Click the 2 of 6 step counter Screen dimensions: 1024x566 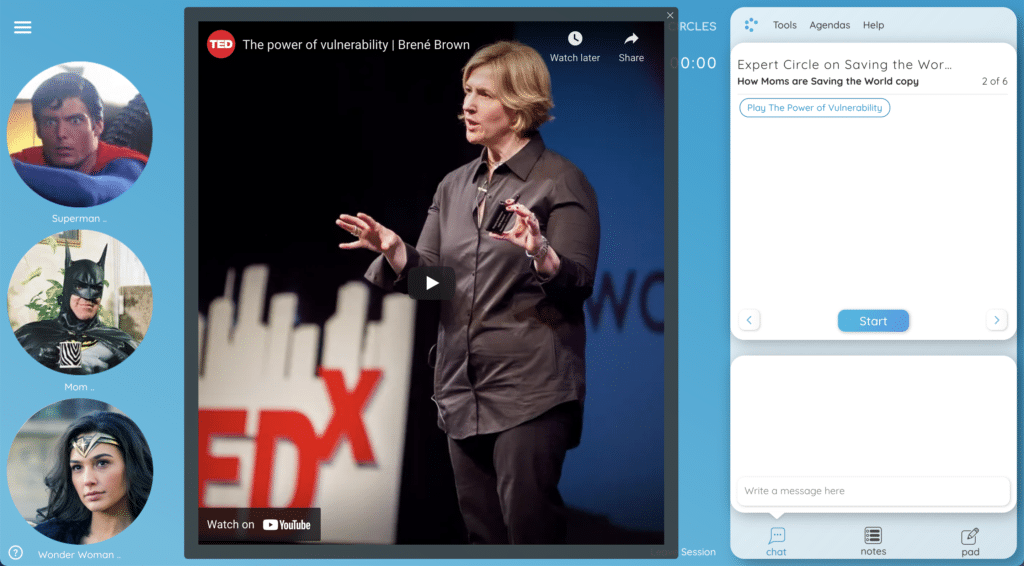995,82
